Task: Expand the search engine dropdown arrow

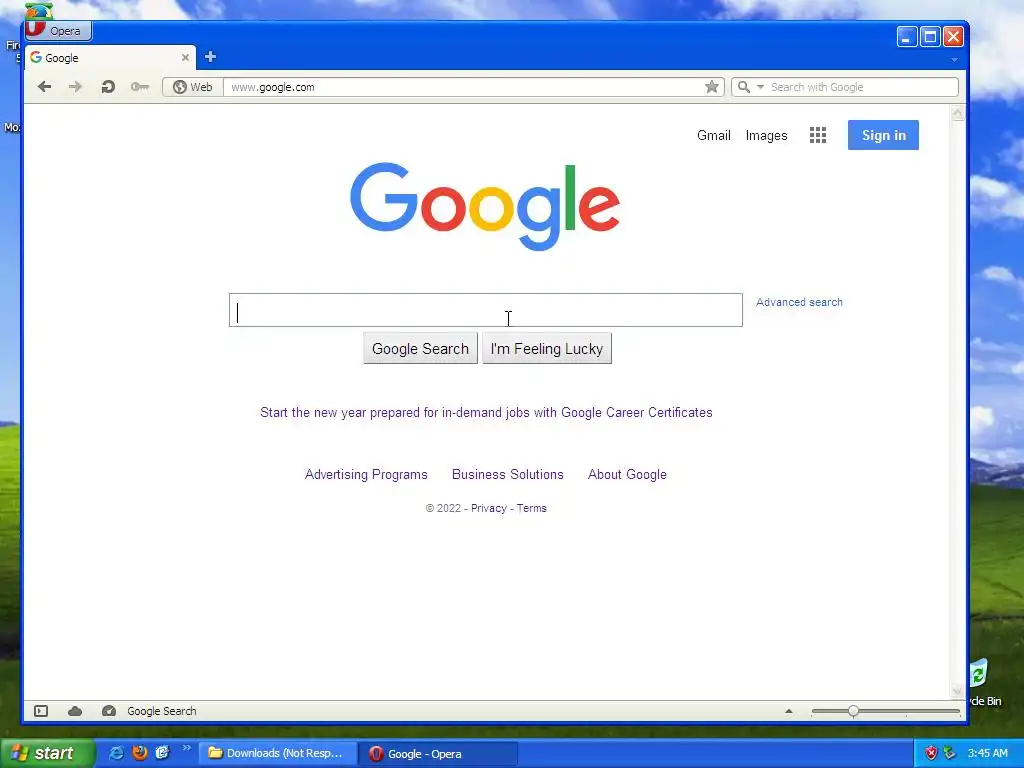Action: [x=760, y=87]
